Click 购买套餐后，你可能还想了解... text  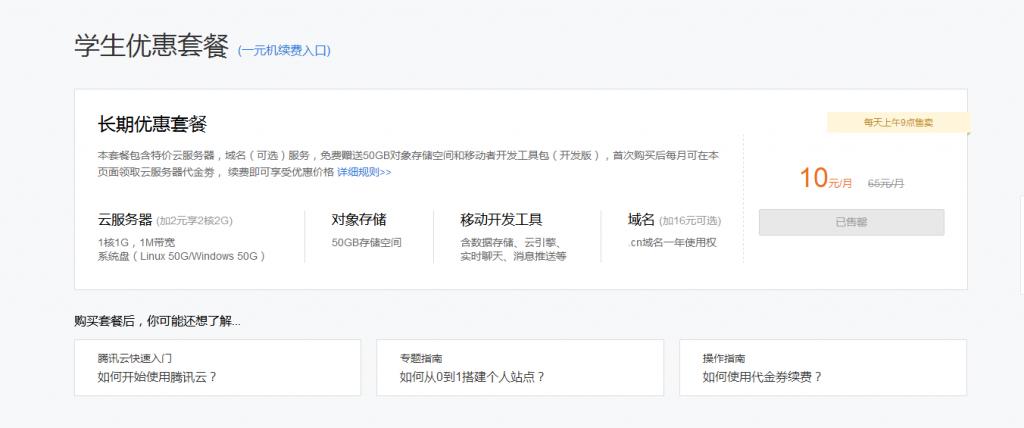(157, 321)
